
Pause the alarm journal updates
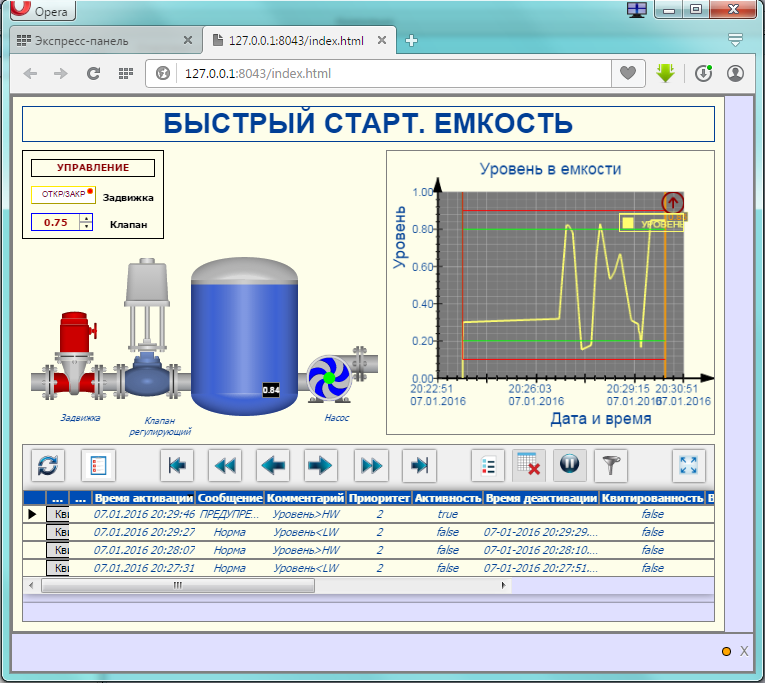568,465
